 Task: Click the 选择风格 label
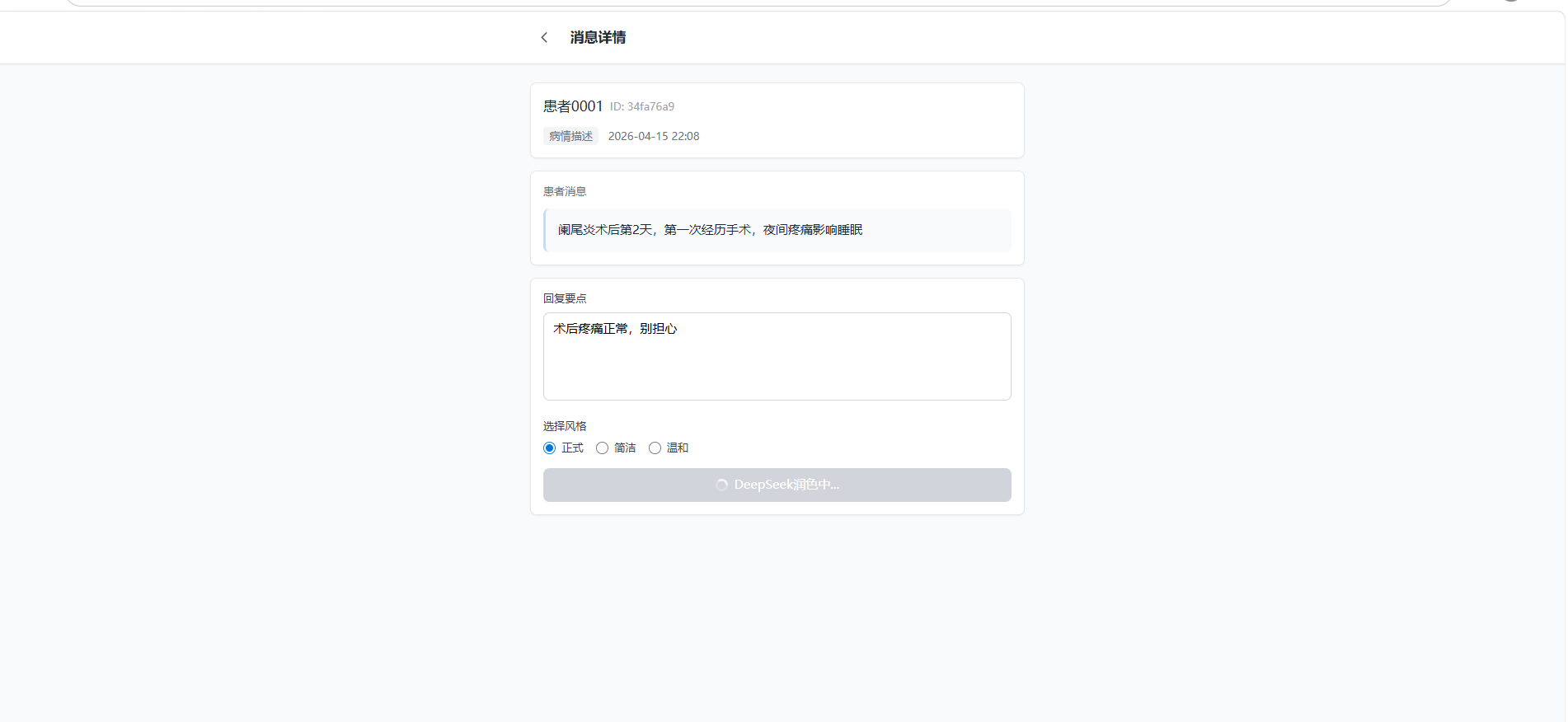[x=565, y=426]
